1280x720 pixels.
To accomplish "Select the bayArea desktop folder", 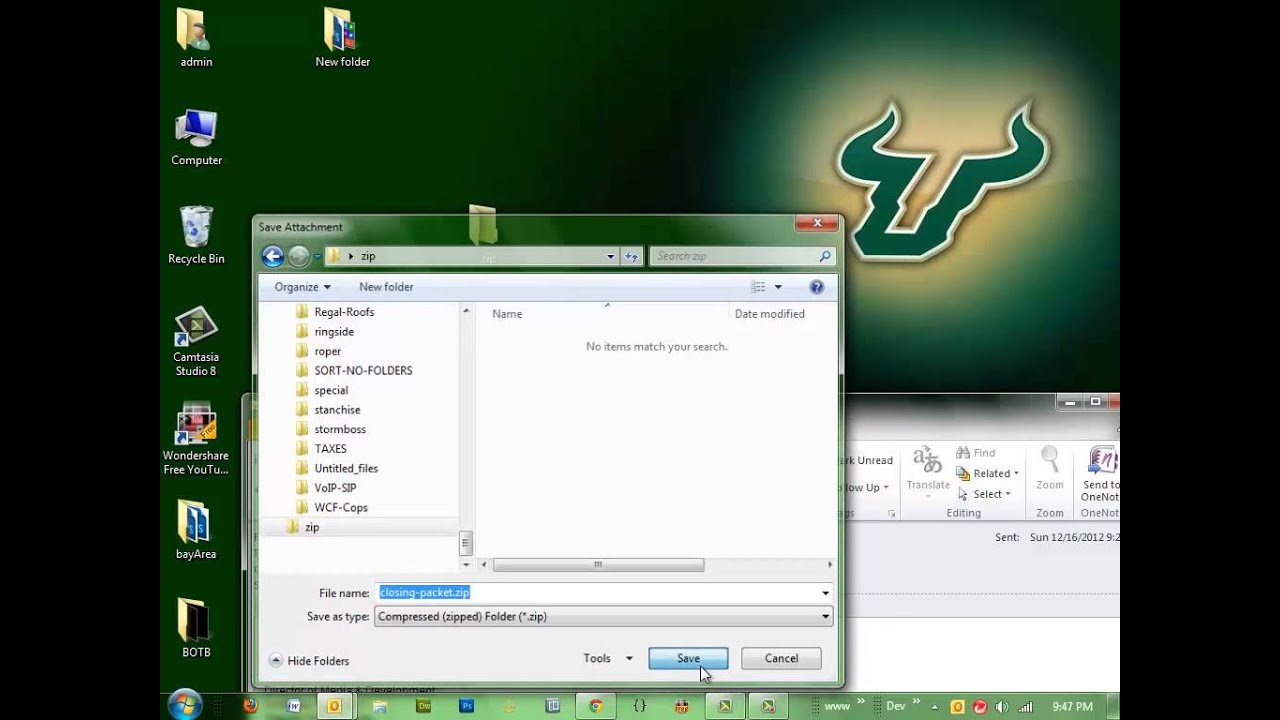I will point(196,530).
